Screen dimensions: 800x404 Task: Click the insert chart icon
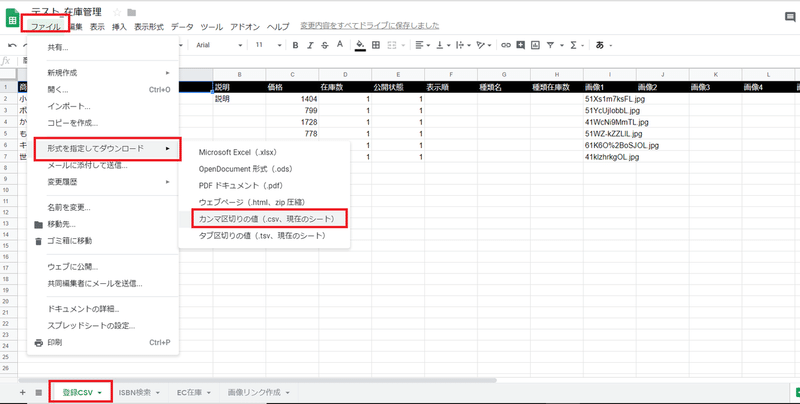(x=535, y=45)
